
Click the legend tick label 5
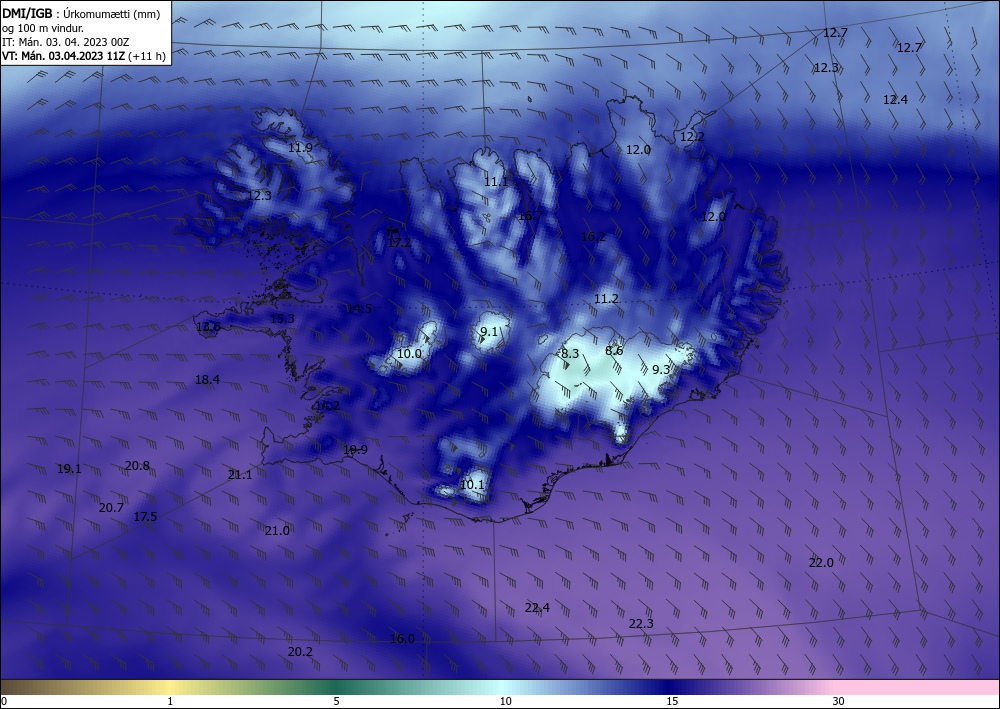coord(336,701)
